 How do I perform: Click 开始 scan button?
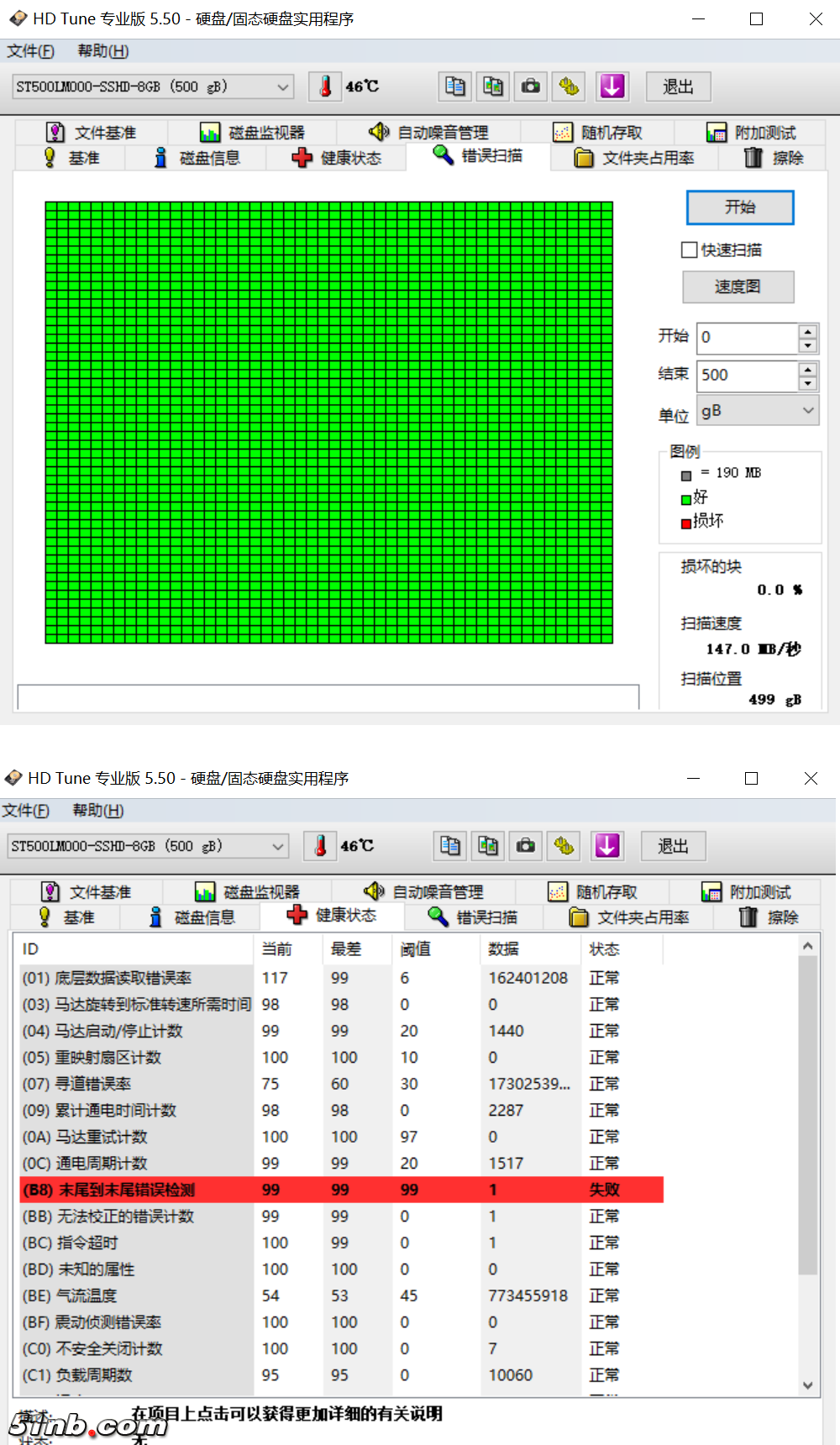click(740, 208)
